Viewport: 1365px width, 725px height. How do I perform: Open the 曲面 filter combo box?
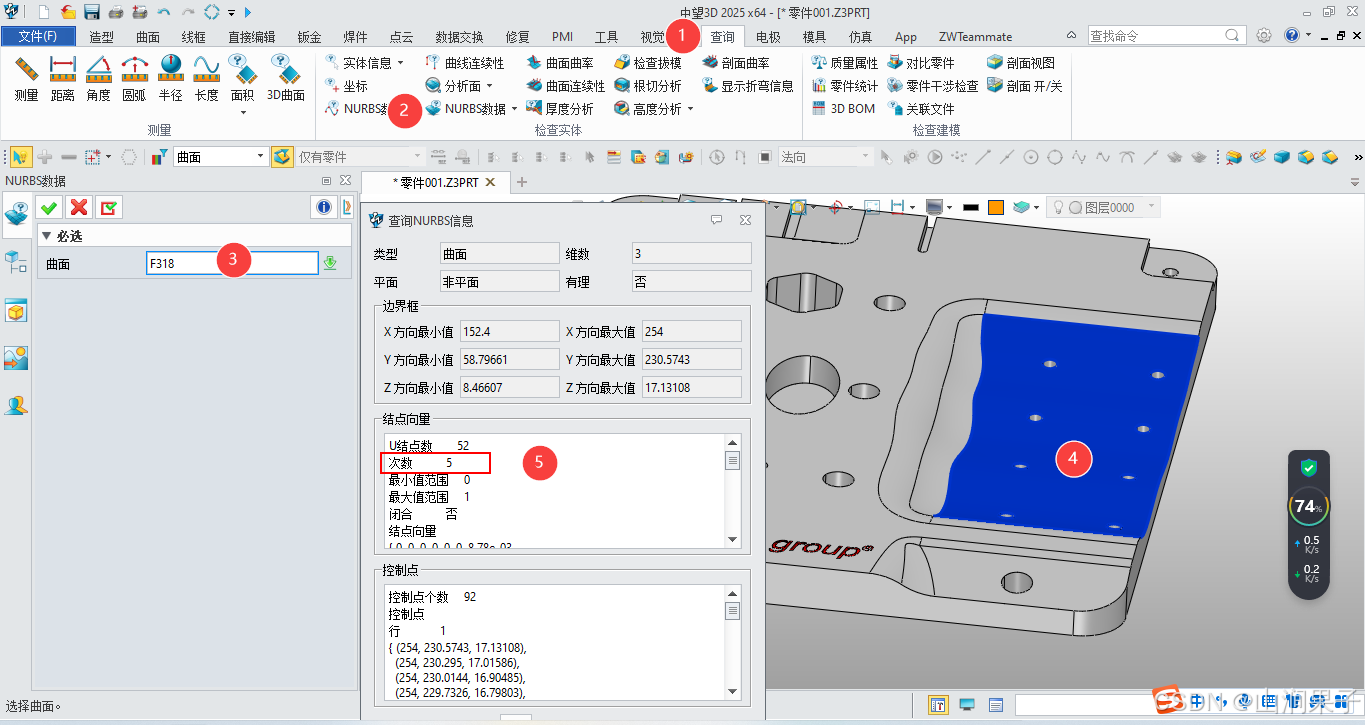(x=220, y=157)
